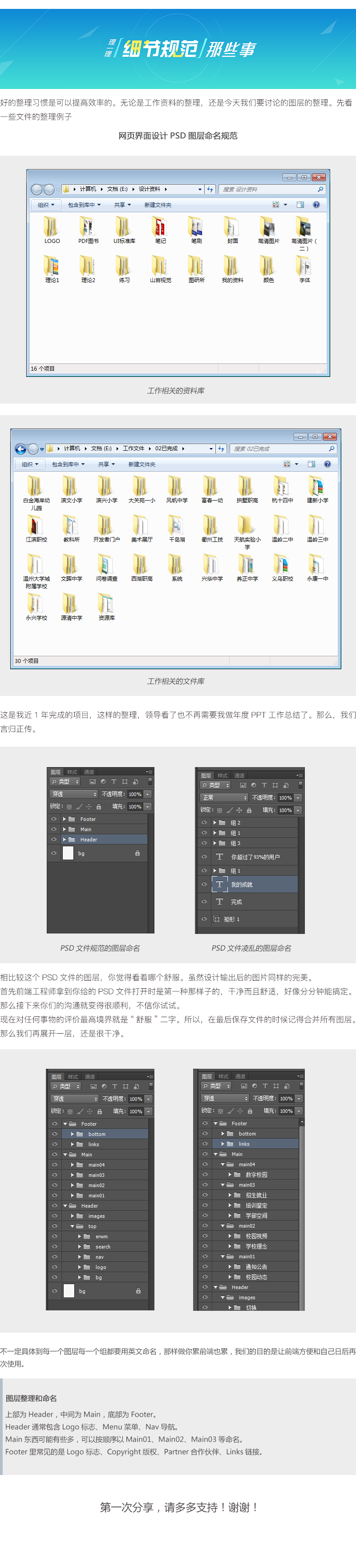Open the 江滨职校 folder icon

pos(35,525)
